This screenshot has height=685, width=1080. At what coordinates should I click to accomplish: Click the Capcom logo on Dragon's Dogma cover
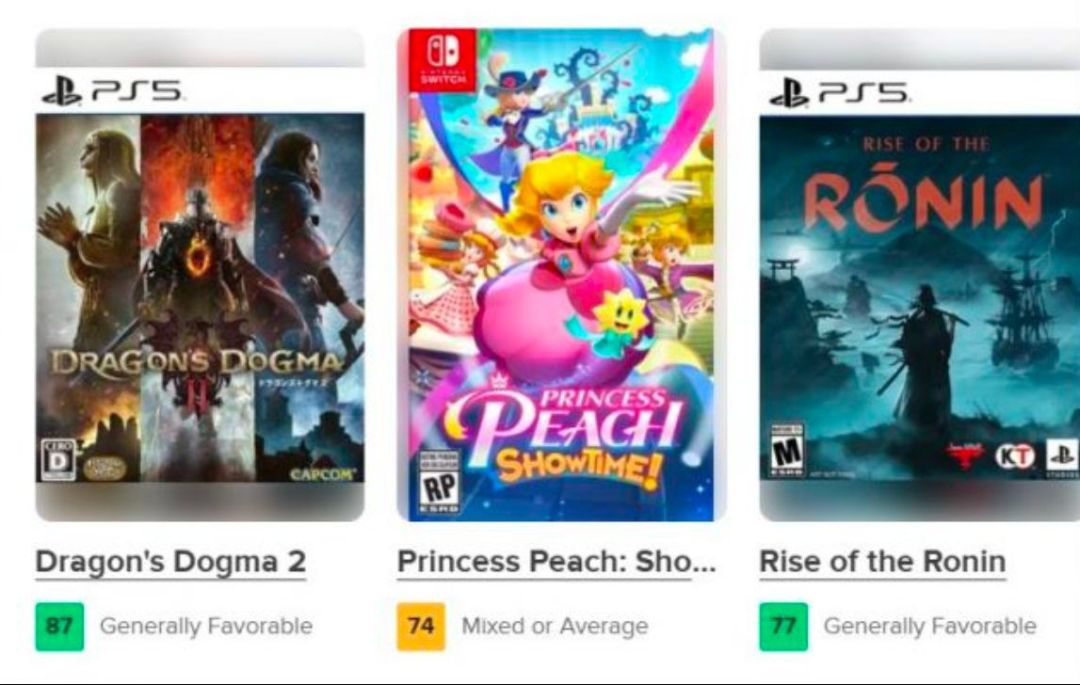coord(321,474)
